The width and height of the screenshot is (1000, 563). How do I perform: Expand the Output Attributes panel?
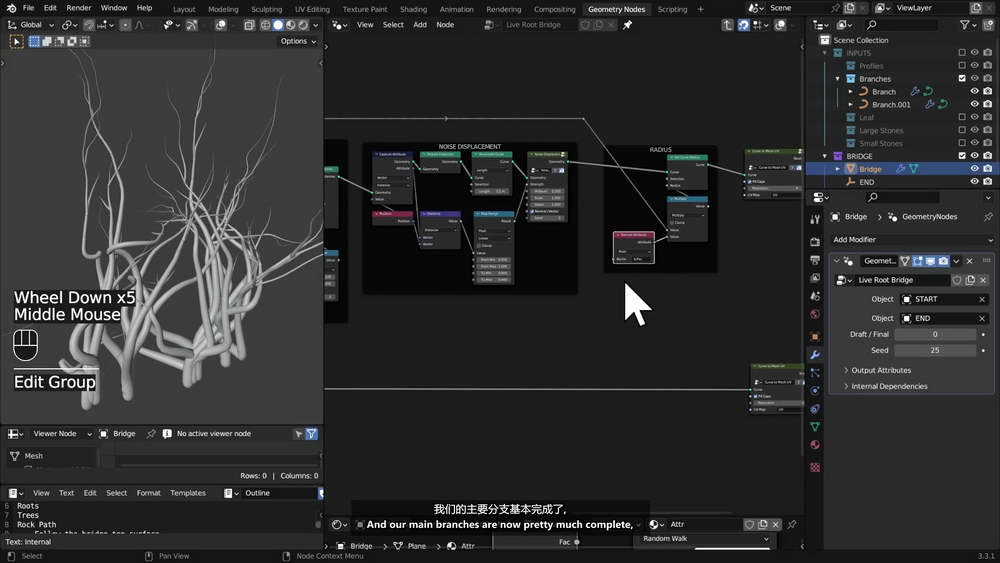coord(881,370)
